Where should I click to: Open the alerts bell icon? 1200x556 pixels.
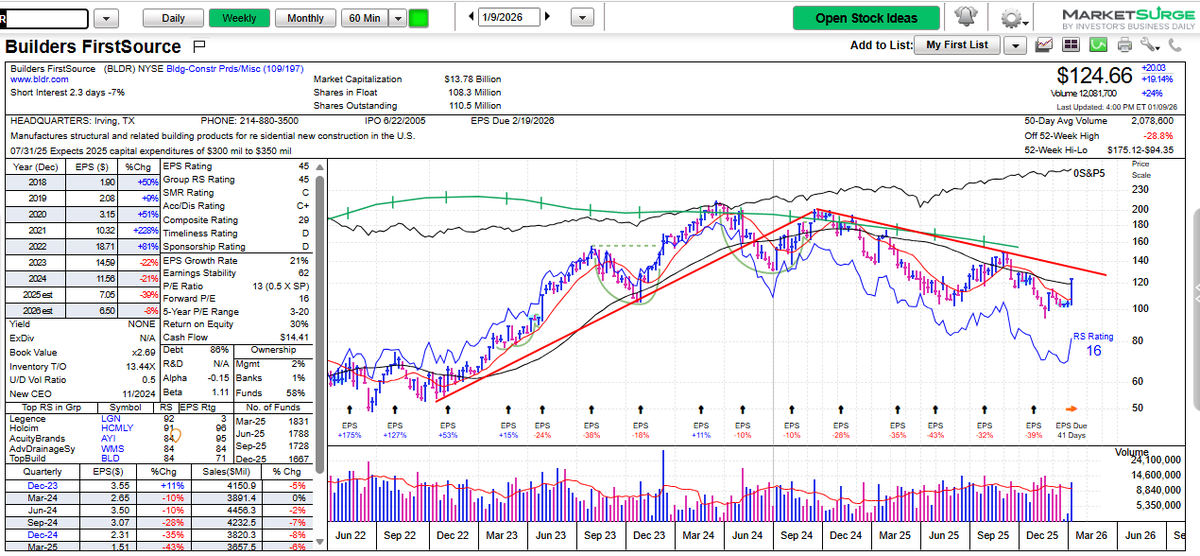(x=964, y=18)
